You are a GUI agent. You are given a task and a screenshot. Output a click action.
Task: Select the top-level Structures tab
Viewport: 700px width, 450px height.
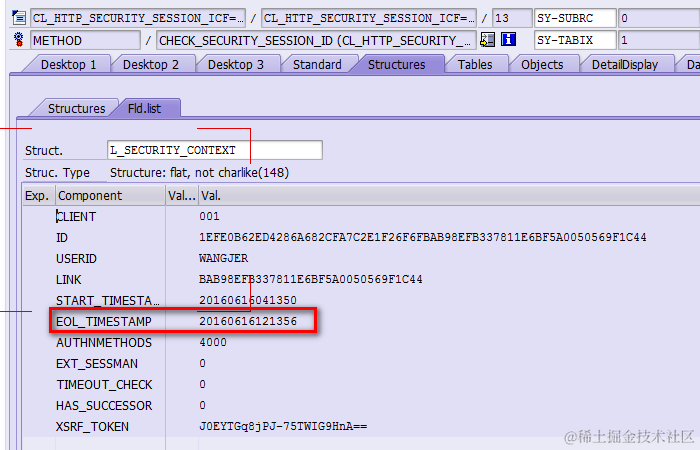(396, 65)
